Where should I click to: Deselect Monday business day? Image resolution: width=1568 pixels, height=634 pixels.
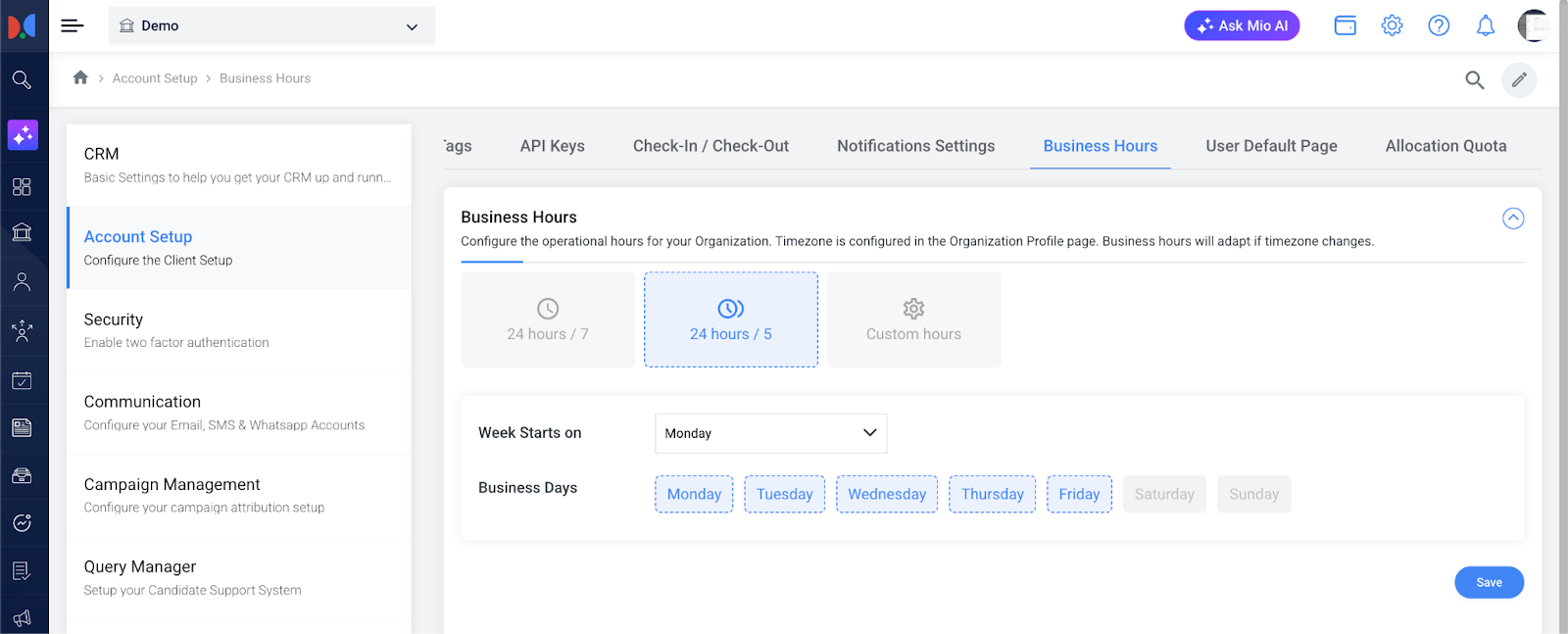694,494
